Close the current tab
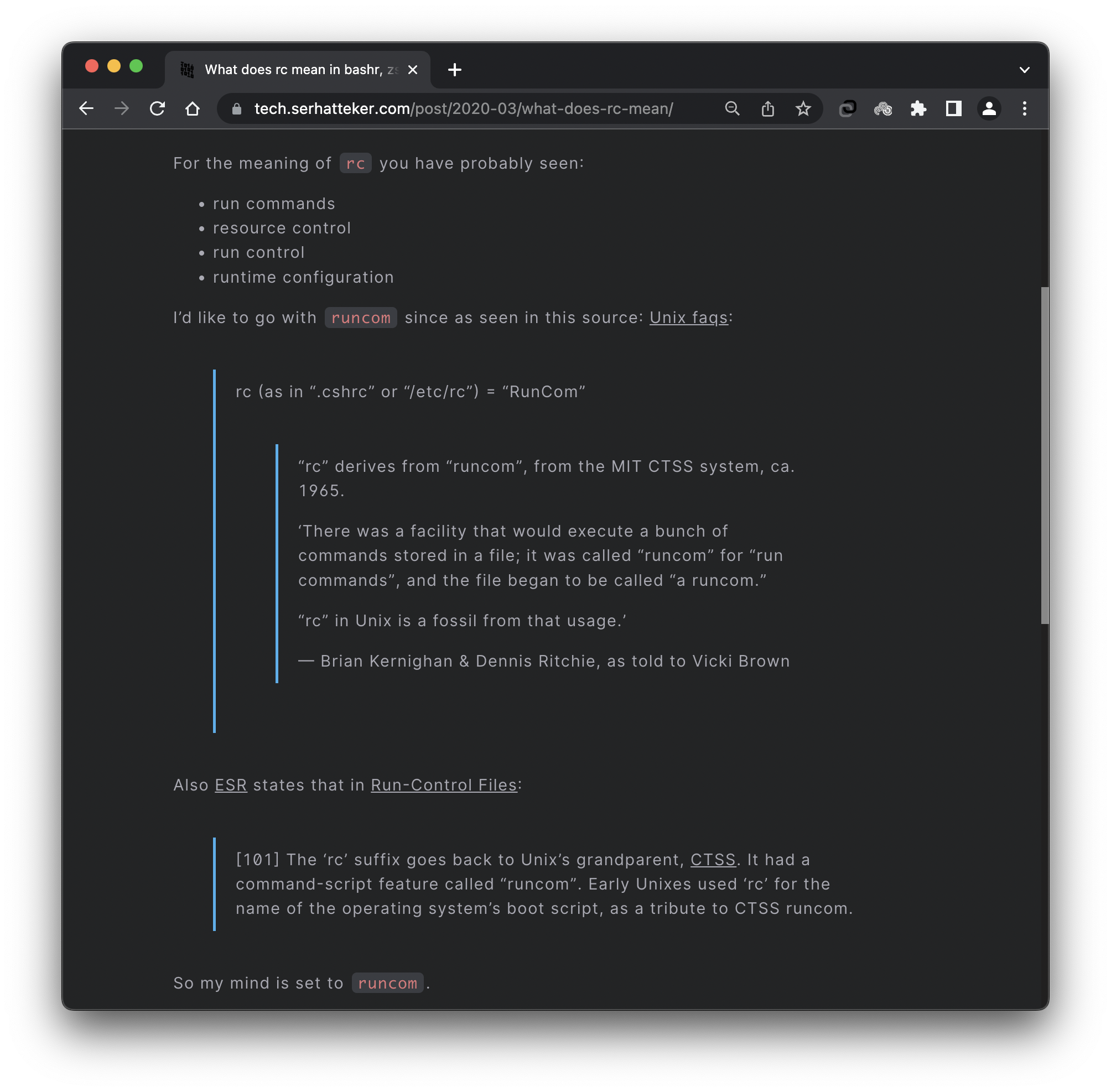The height and width of the screenshot is (1092, 1111). 412,70
